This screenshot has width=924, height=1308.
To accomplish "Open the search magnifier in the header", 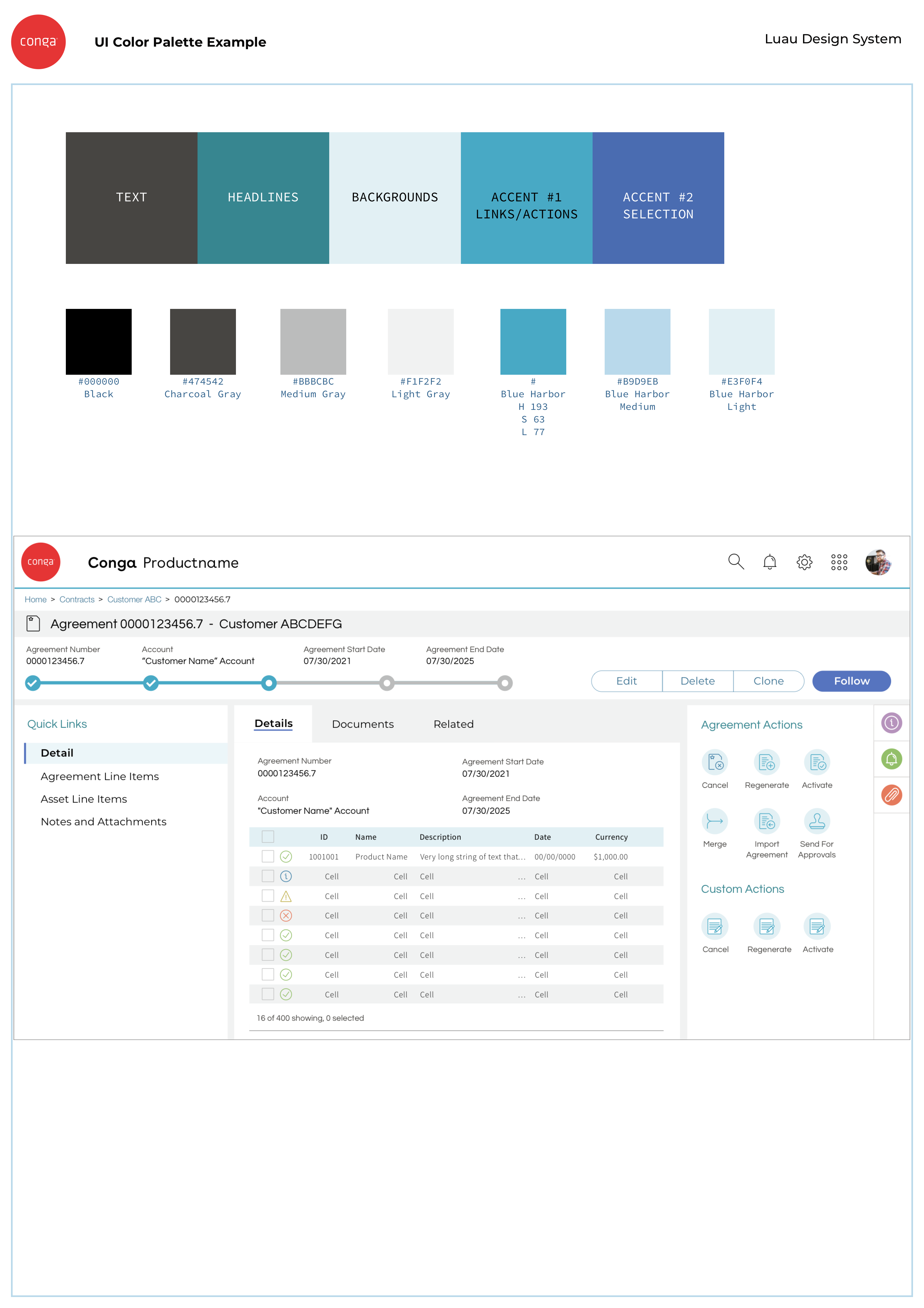I will pos(737,562).
